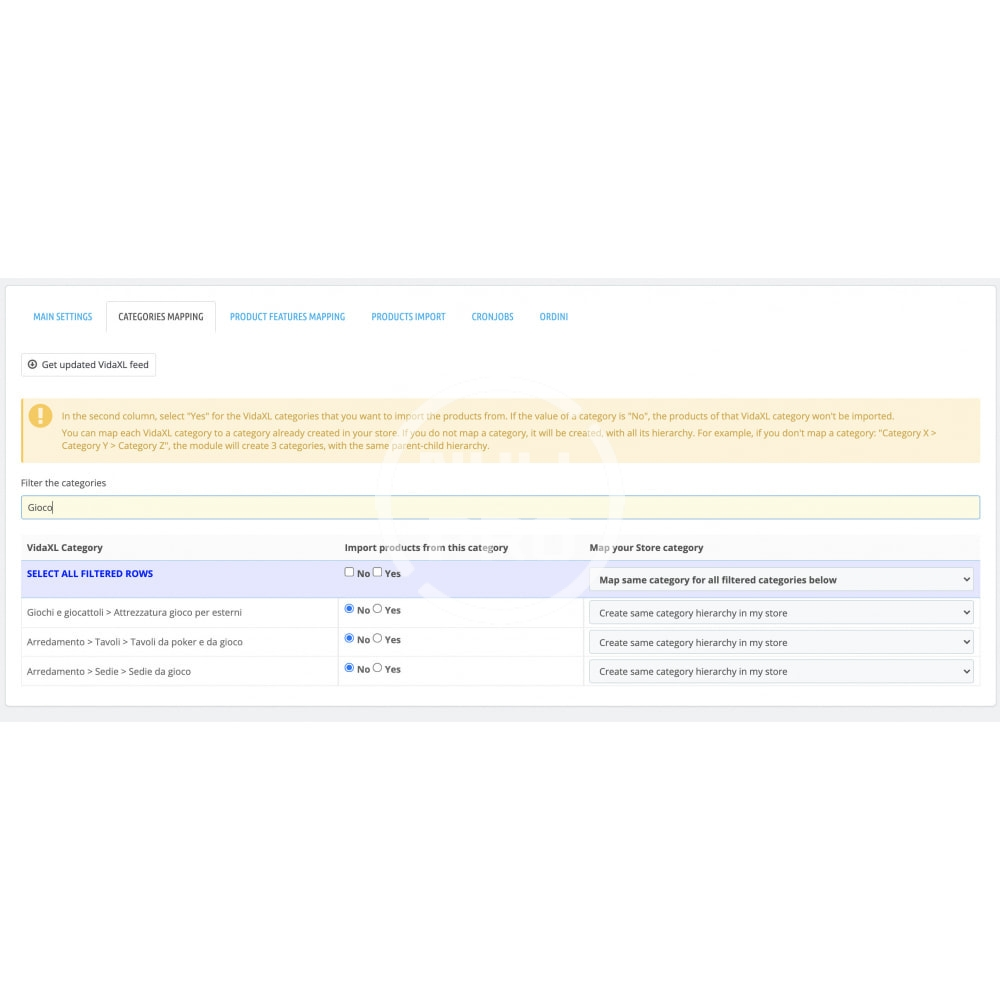
Task: Open the Ordini tab
Action: [553, 317]
